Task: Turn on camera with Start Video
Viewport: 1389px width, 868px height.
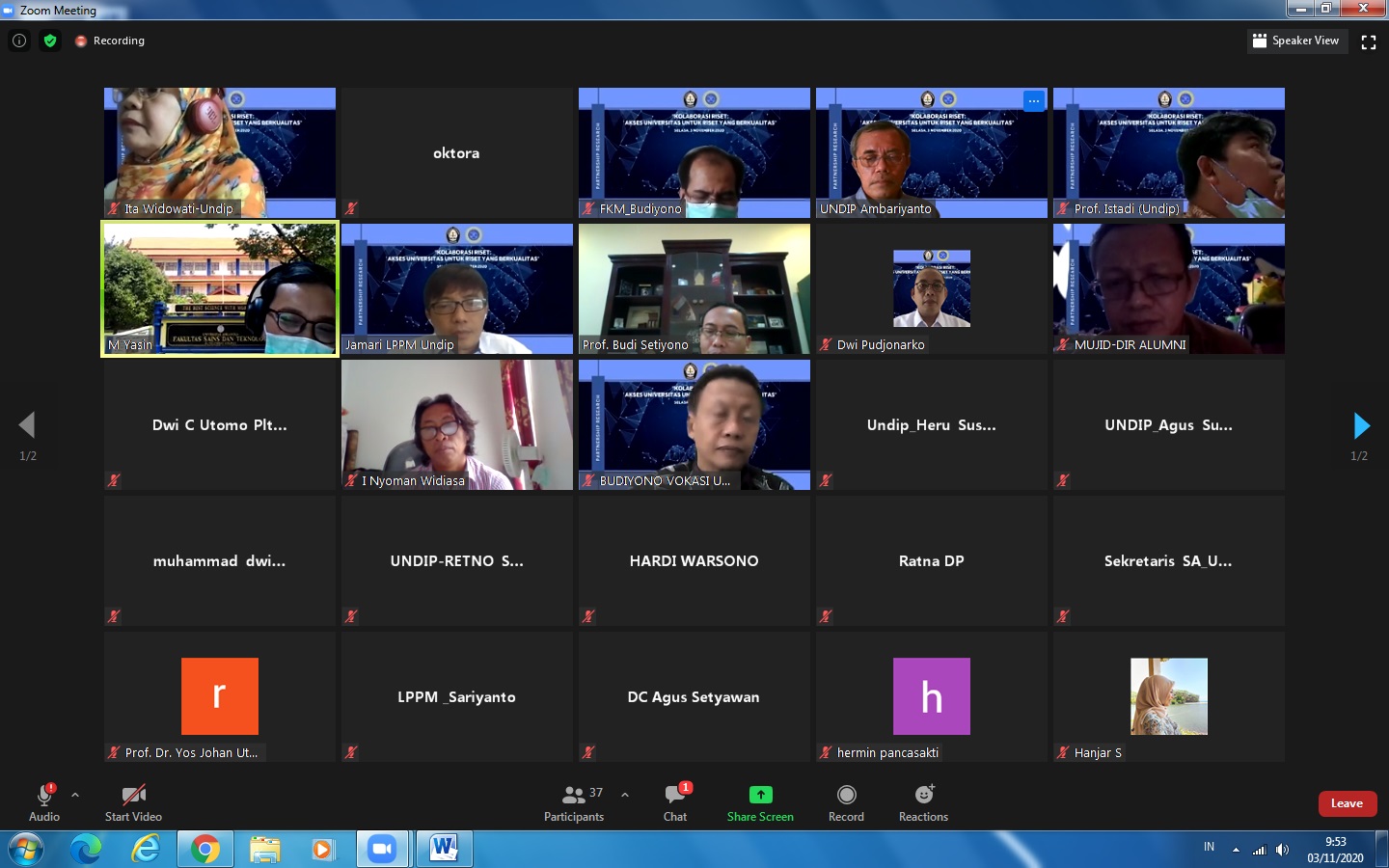Action: [133, 801]
